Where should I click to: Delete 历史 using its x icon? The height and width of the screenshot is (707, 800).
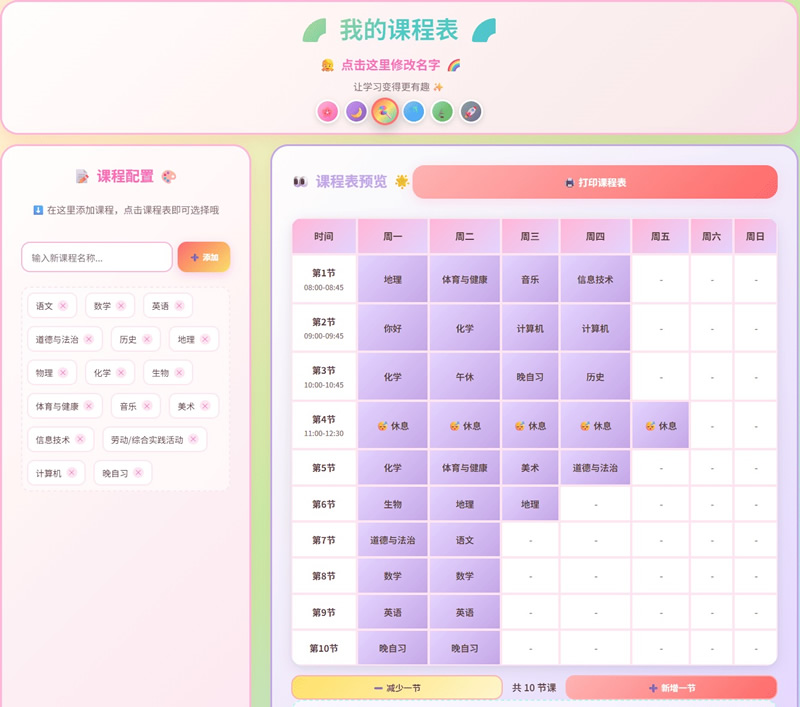click(x=147, y=340)
